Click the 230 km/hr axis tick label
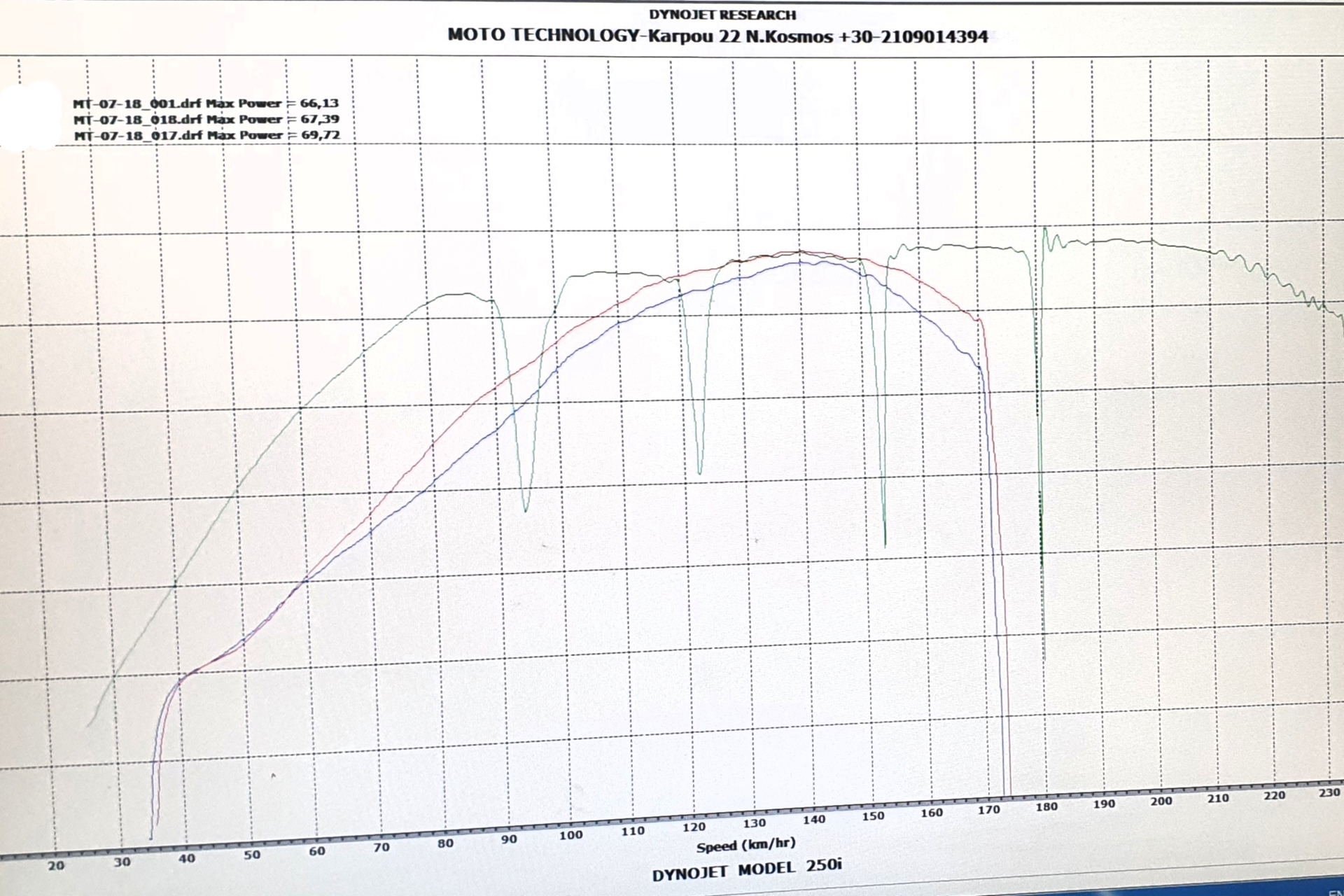This screenshot has height=896, width=1344. (1329, 793)
